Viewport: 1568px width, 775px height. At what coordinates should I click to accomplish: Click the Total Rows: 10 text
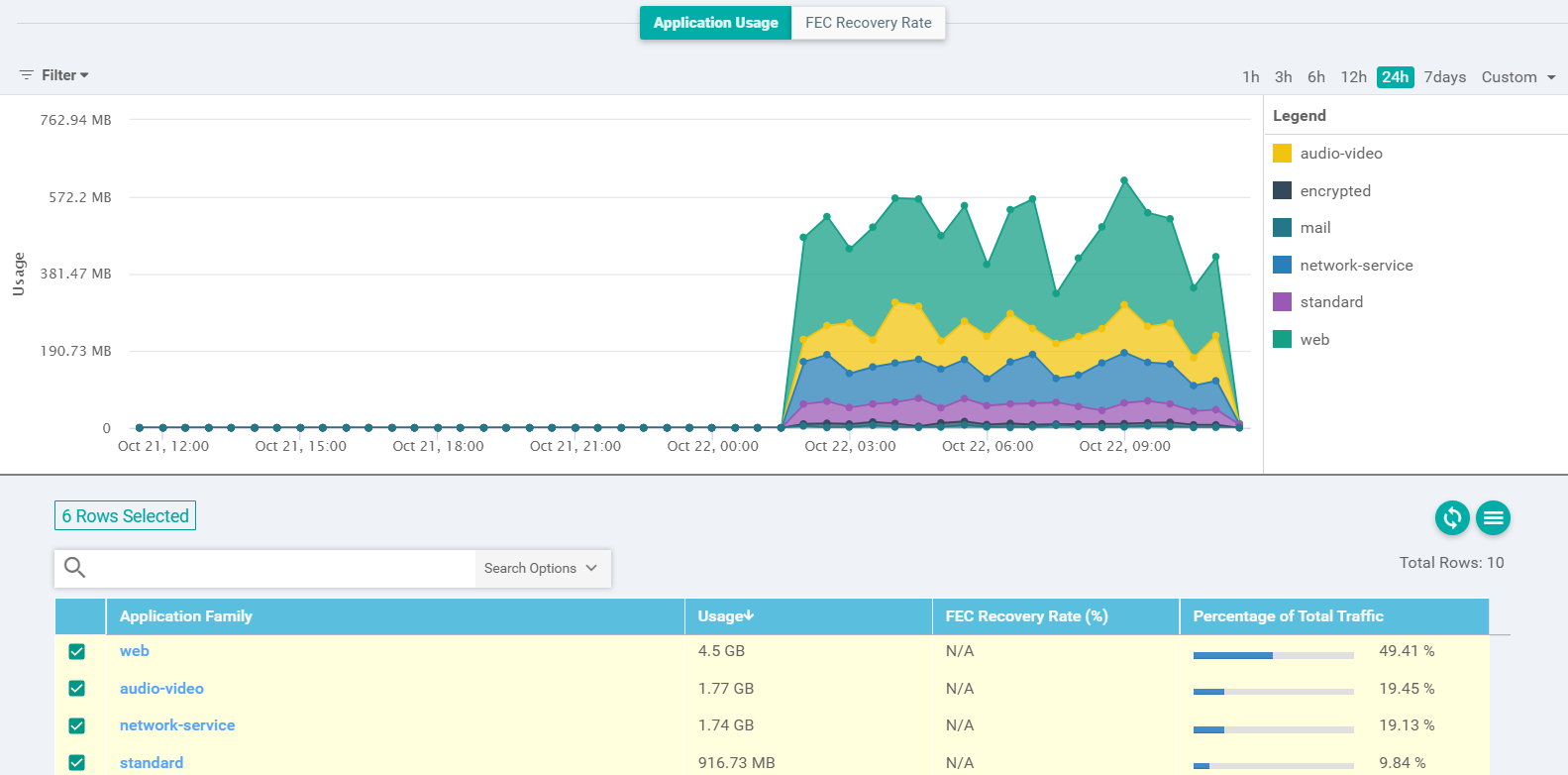pos(1451,563)
